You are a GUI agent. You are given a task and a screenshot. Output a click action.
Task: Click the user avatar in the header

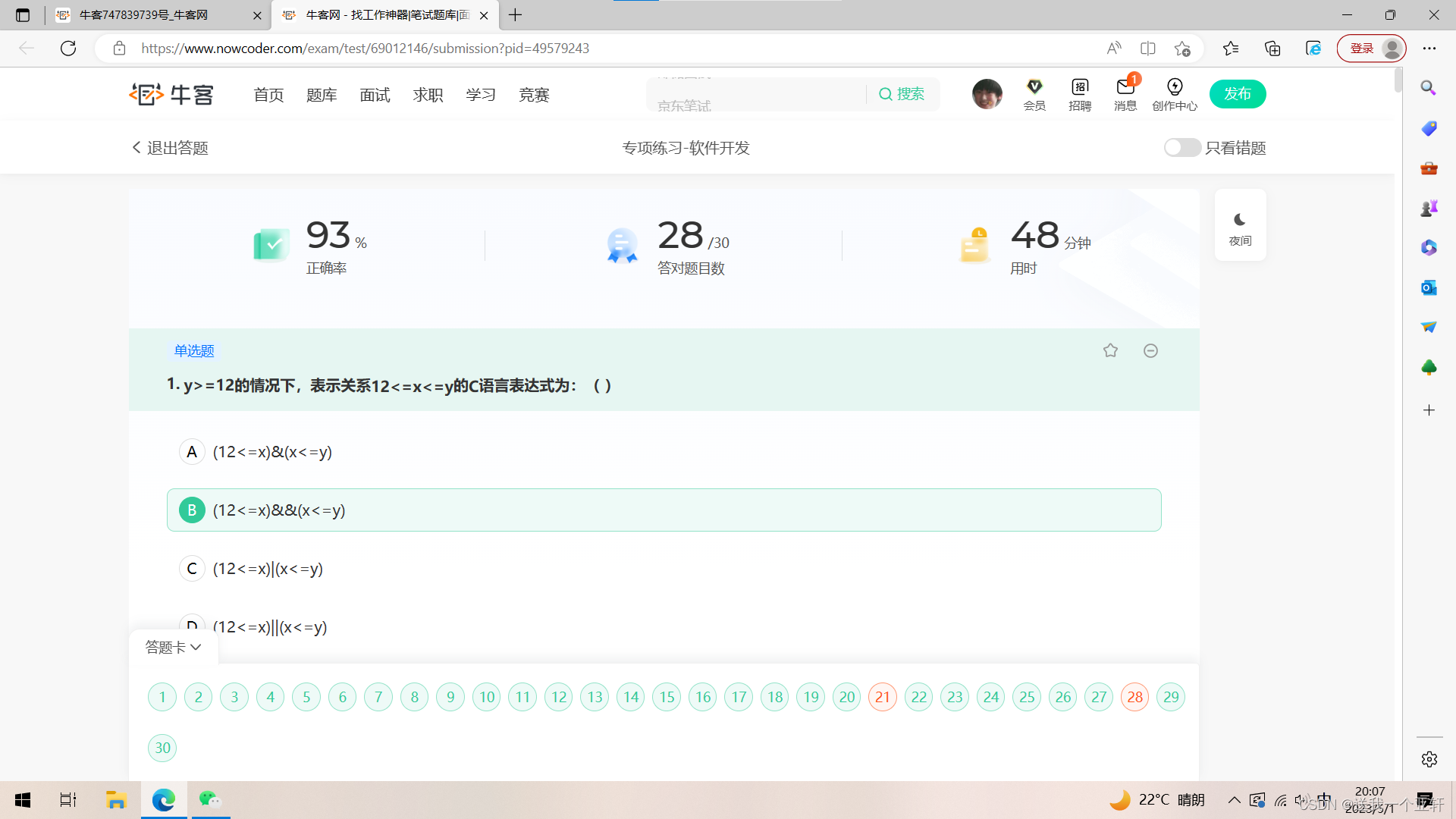point(987,94)
